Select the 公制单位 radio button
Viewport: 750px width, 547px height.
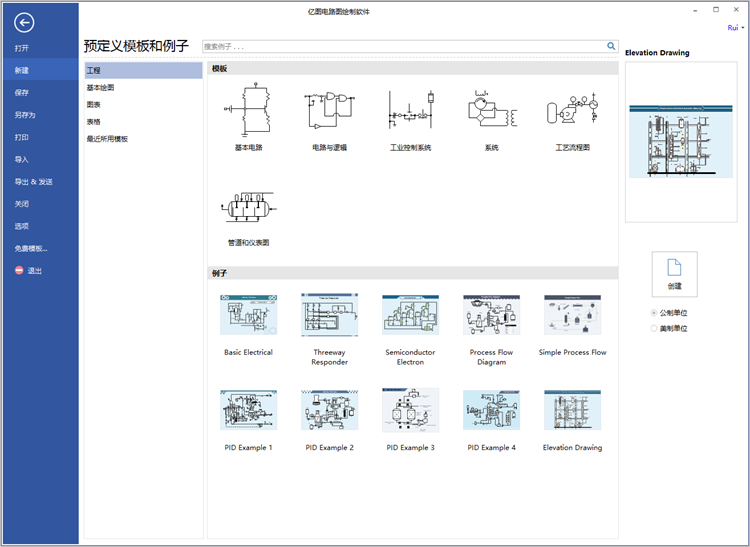(654, 313)
